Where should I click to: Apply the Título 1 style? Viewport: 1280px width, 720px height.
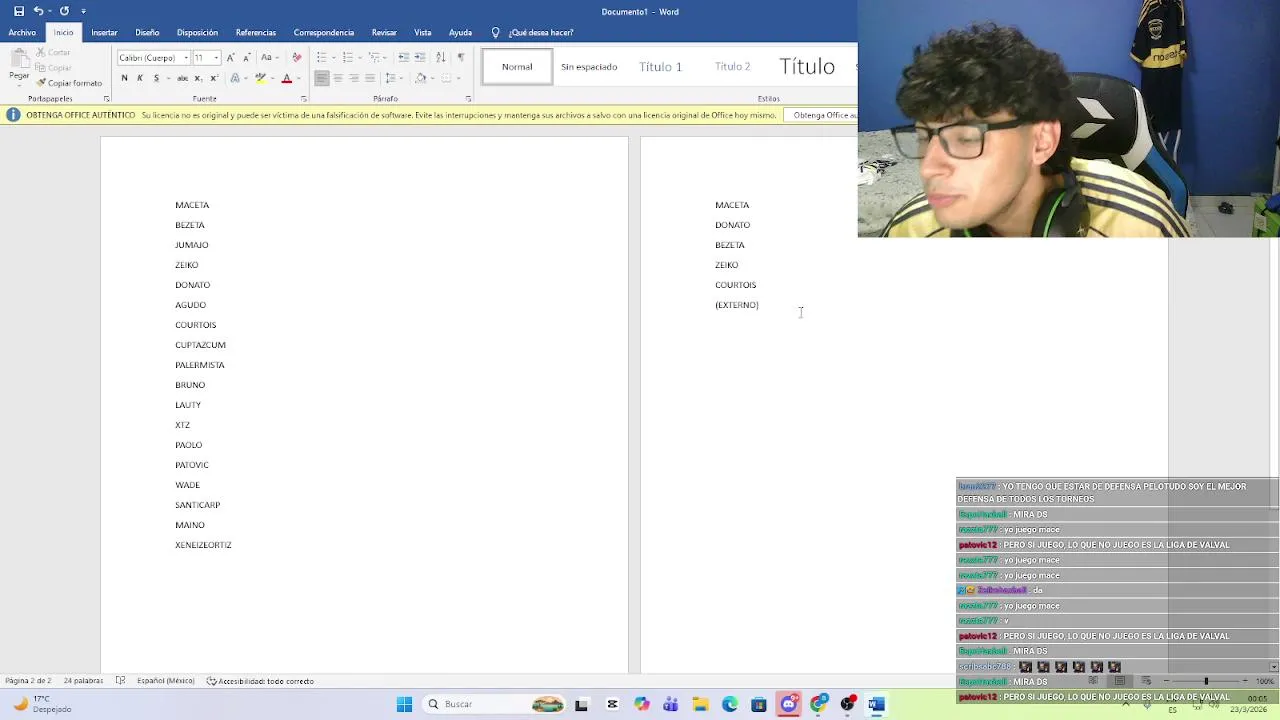pos(660,67)
